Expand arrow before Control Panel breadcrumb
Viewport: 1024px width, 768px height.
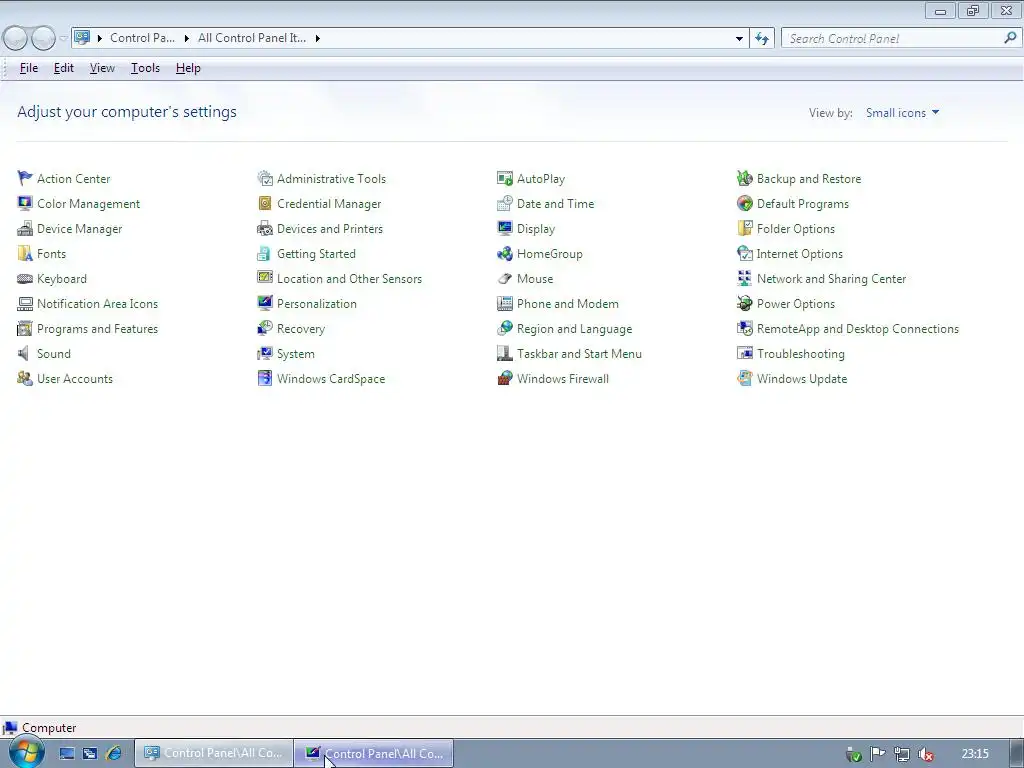(99, 39)
